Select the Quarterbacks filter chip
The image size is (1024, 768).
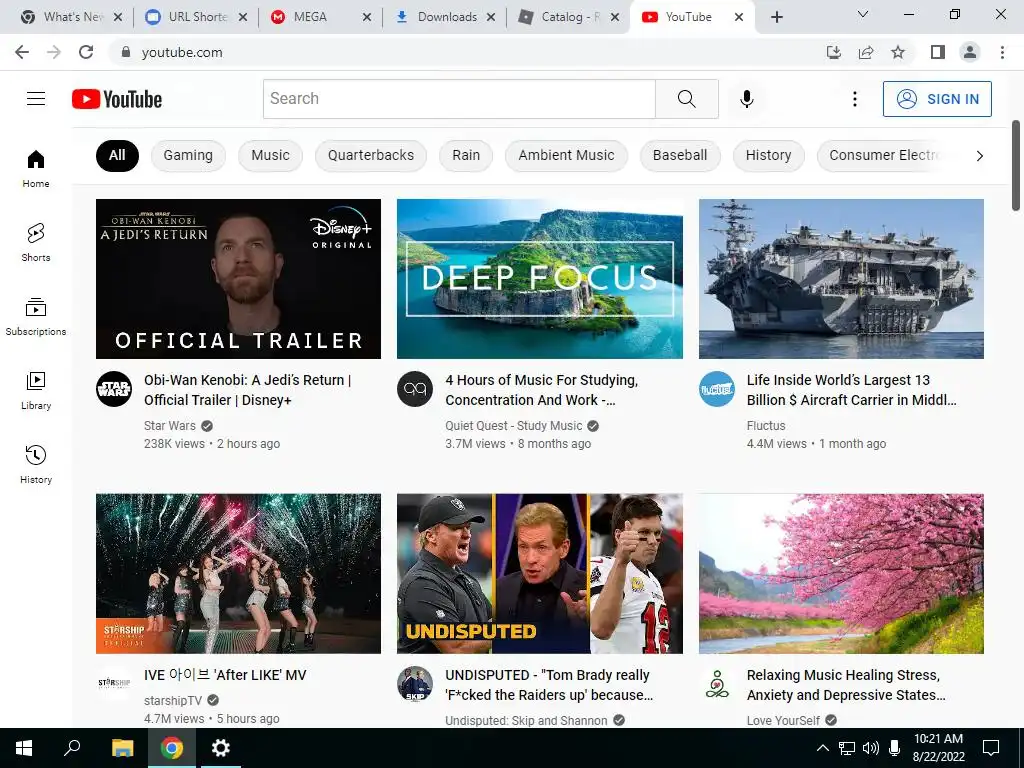pos(371,155)
